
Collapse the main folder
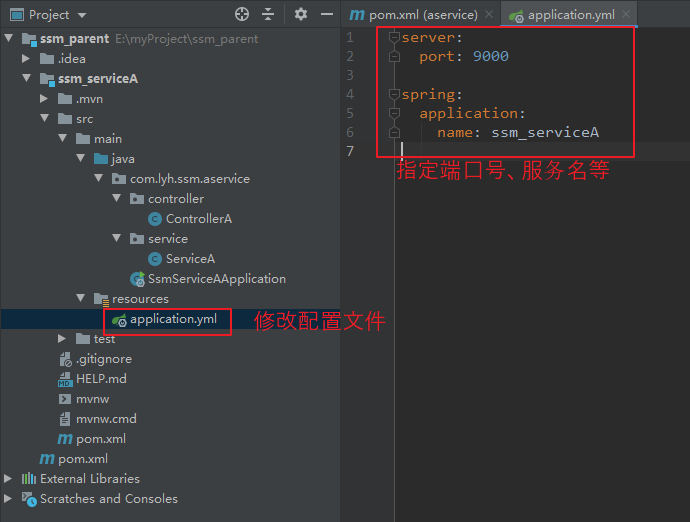tap(62, 139)
